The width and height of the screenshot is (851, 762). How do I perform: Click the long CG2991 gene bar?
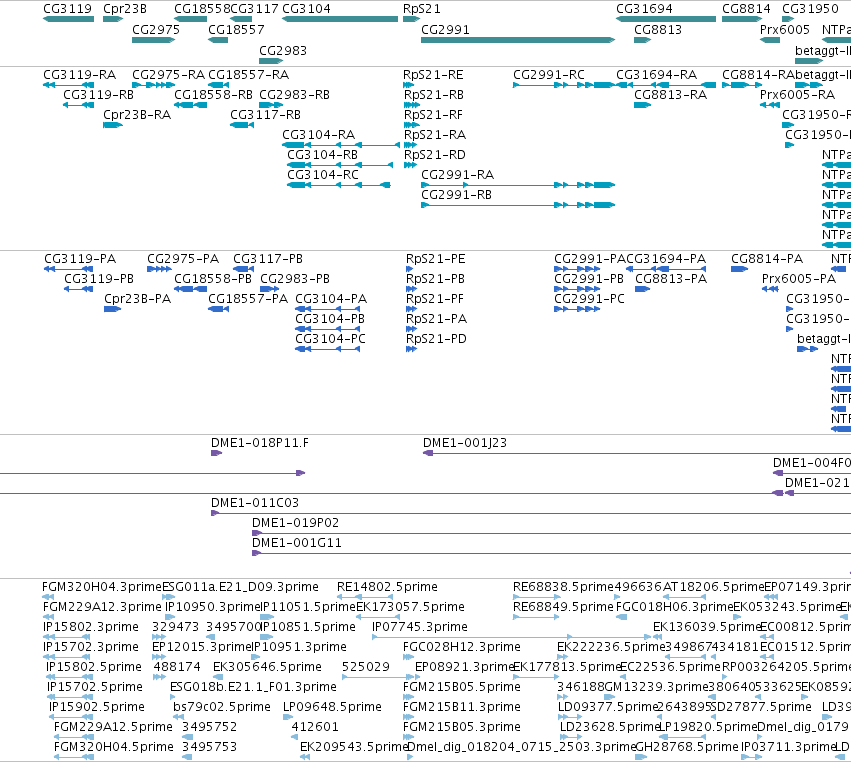tap(518, 40)
